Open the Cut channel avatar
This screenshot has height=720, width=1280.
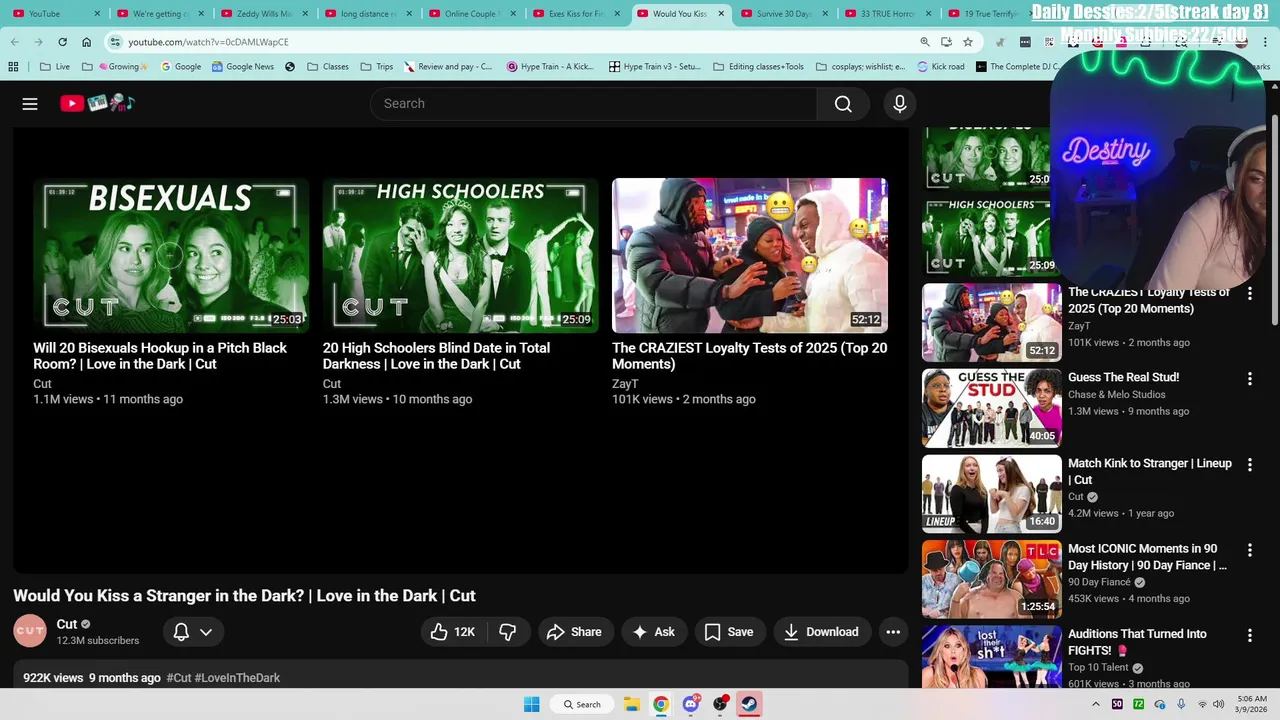click(30, 631)
